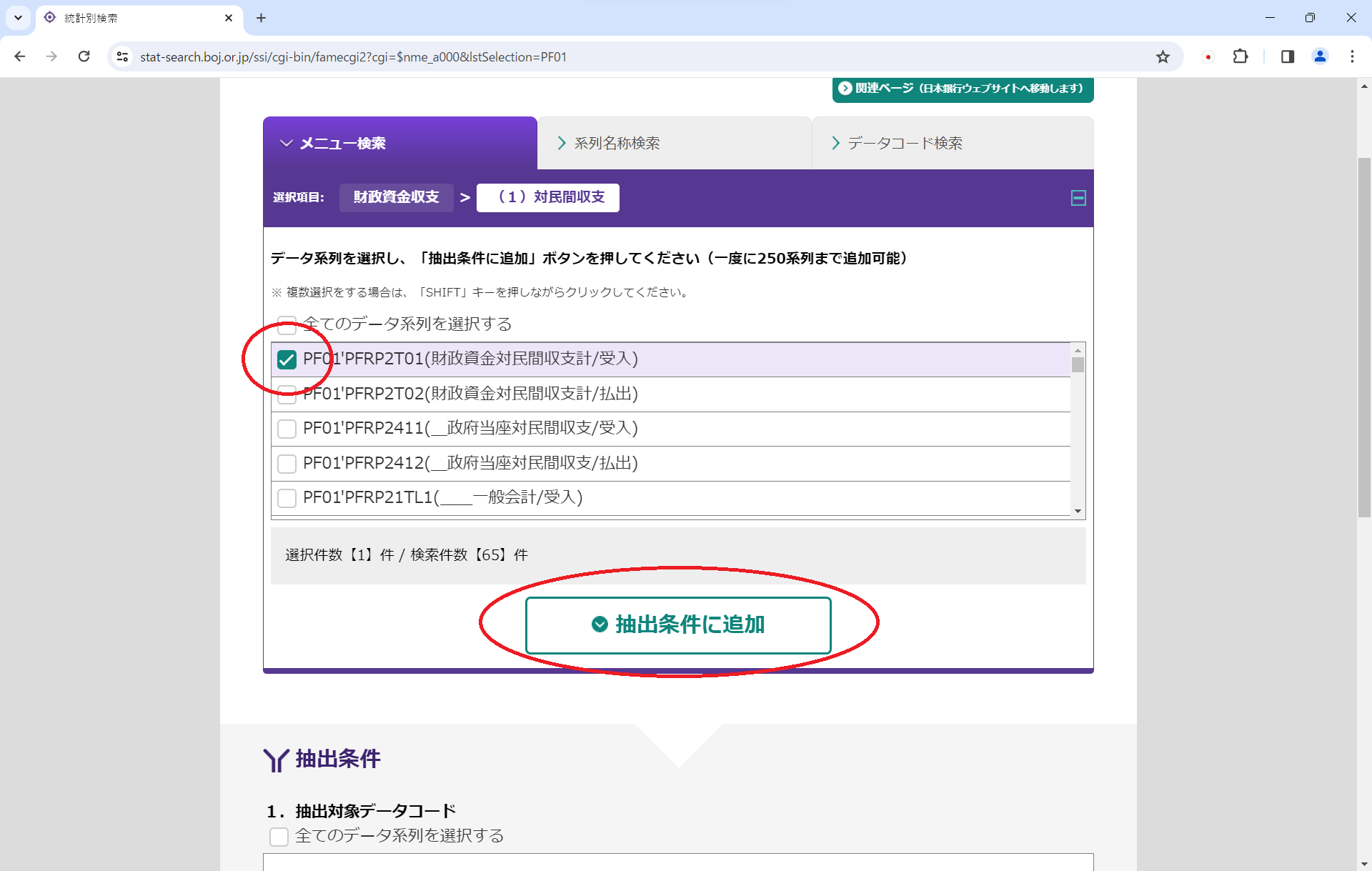Collapse the menu search panel with the minus icon

point(1078,198)
